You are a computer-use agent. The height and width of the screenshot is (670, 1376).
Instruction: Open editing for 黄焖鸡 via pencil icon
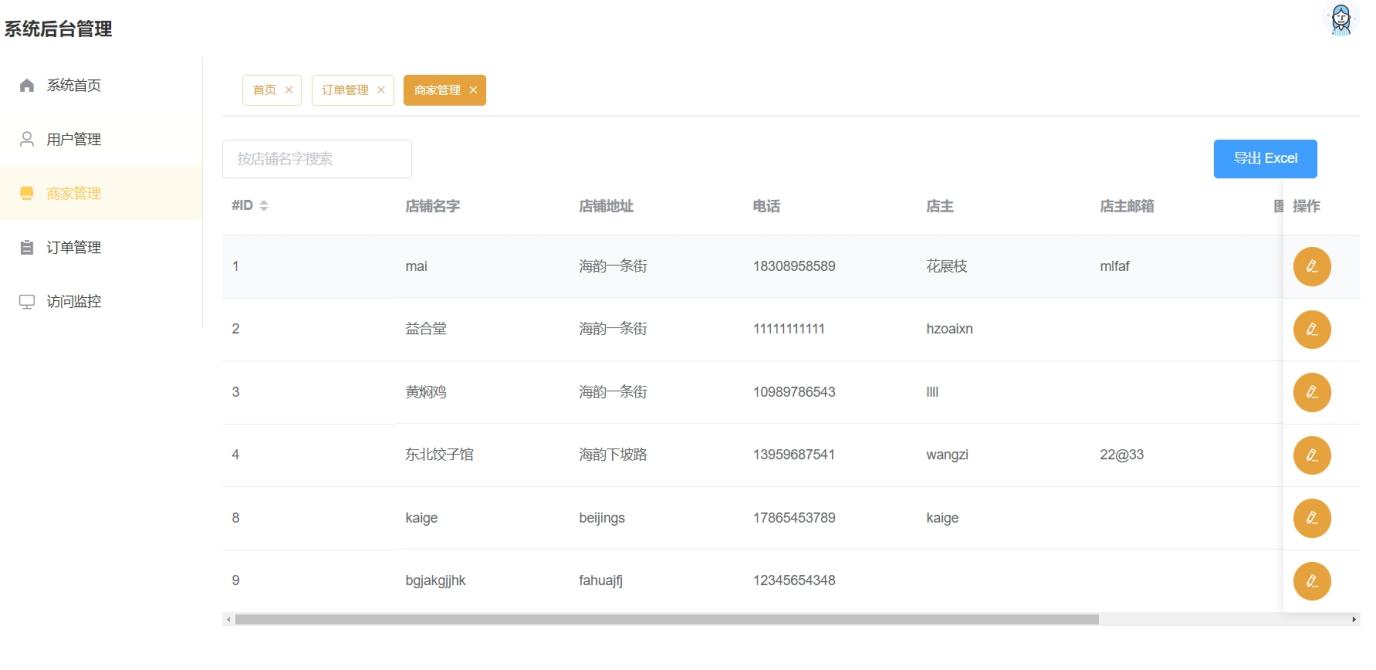pyautogui.click(x=1312, y=392)
